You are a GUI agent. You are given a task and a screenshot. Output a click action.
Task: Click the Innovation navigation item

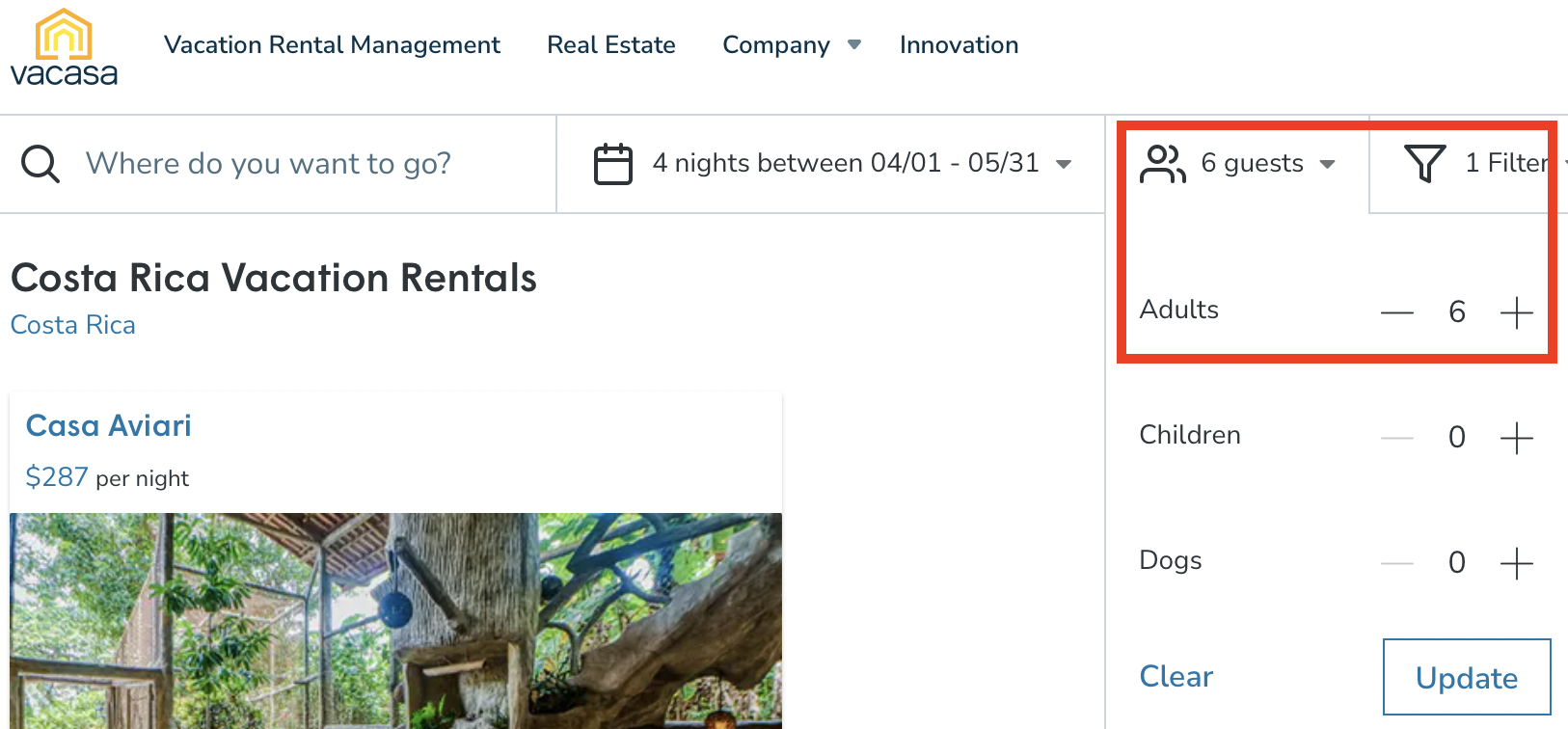(959, 44)
